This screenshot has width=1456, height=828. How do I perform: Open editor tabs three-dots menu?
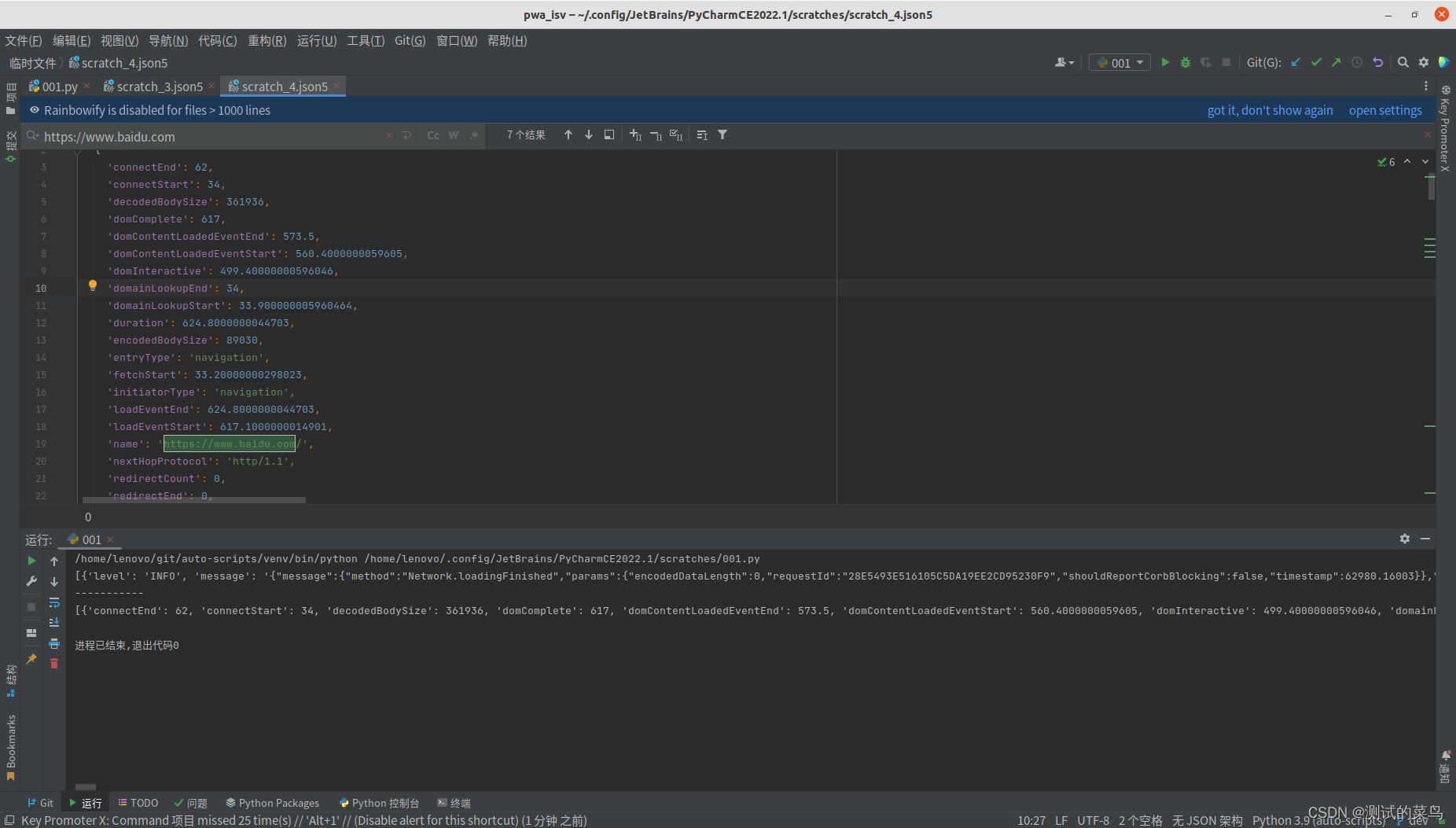point(1425,86)
